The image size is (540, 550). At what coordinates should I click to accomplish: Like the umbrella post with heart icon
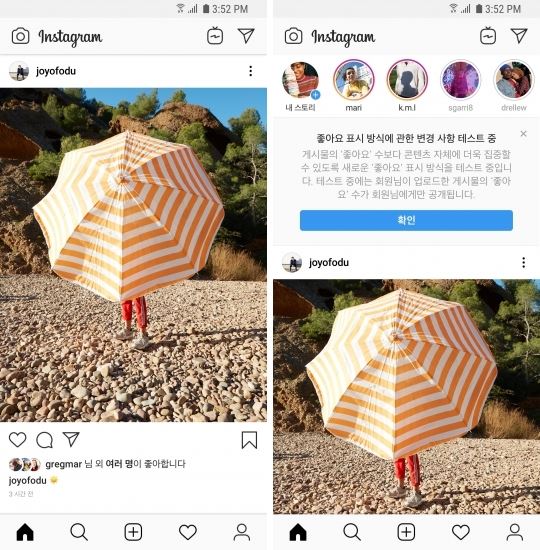[x=18, y=440]
